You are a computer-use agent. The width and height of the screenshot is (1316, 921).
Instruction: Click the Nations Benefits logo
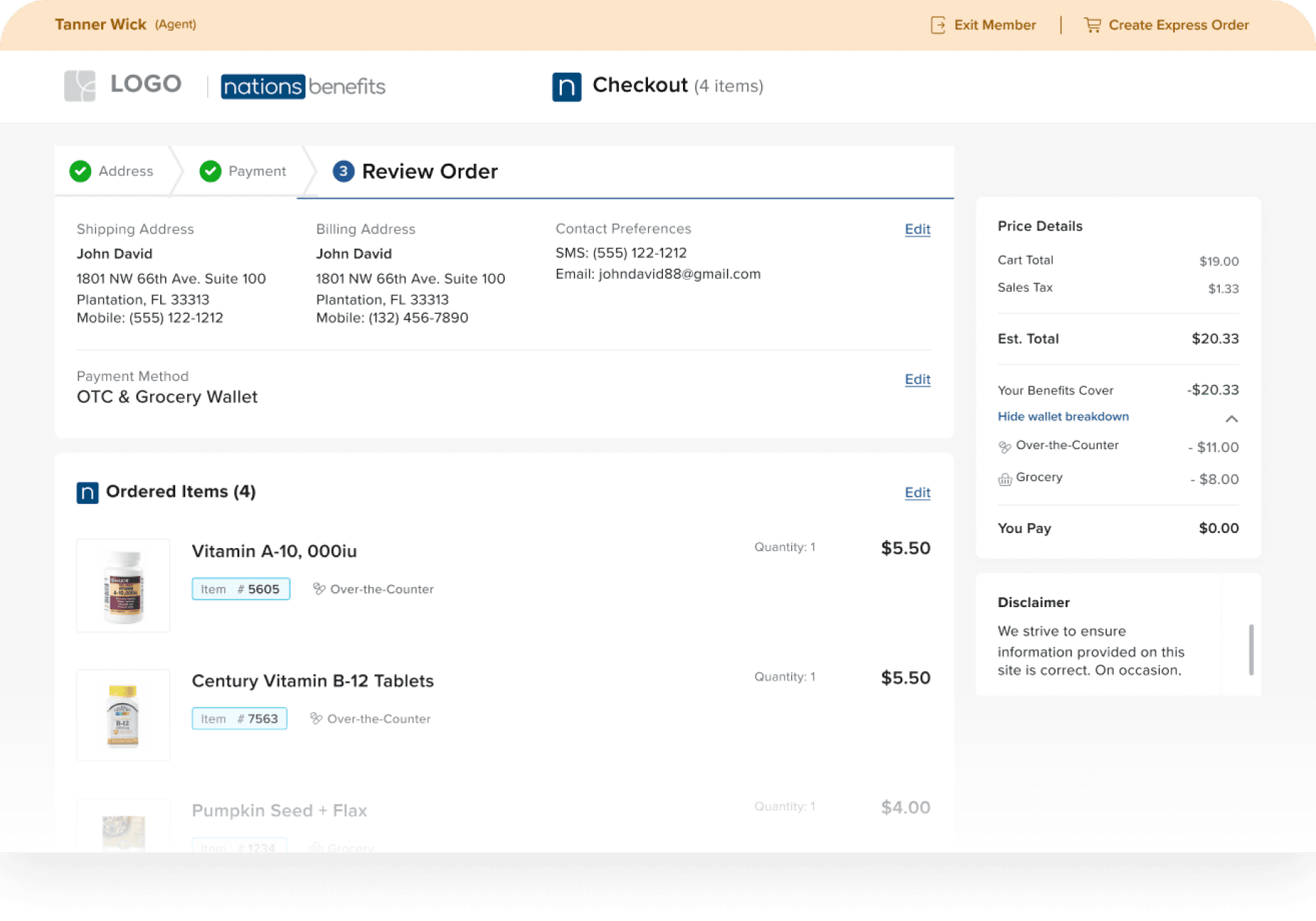pos(303,87)
